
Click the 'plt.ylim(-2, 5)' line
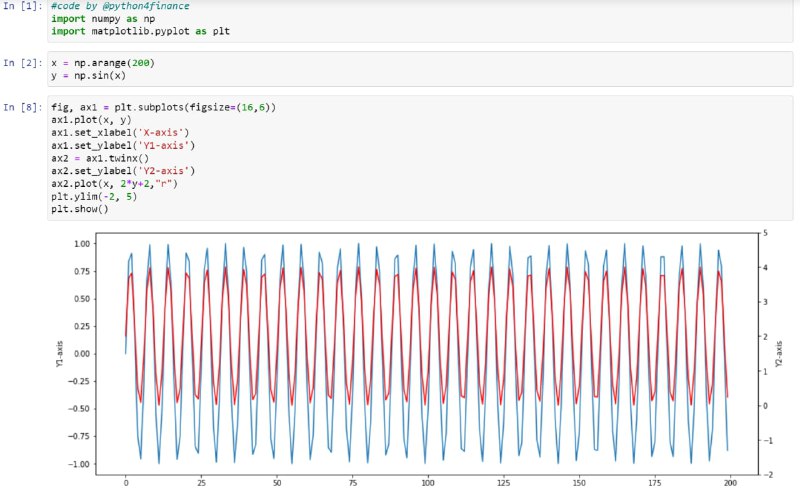(94, 197)
